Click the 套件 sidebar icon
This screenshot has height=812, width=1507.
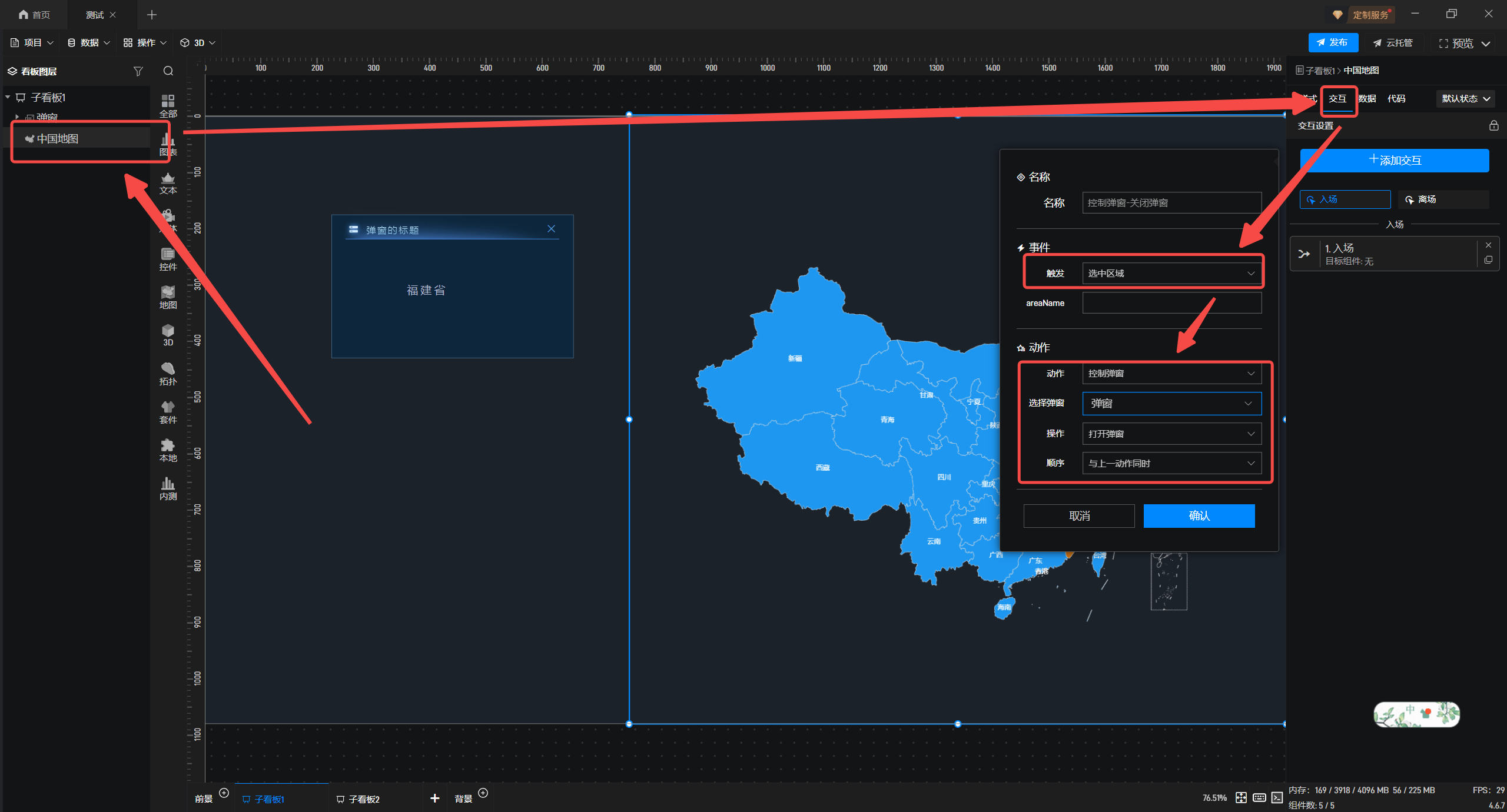click(168, 411)
